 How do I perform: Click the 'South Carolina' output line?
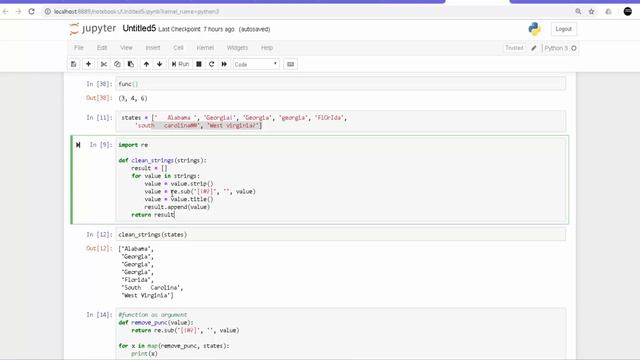point(152,288)
